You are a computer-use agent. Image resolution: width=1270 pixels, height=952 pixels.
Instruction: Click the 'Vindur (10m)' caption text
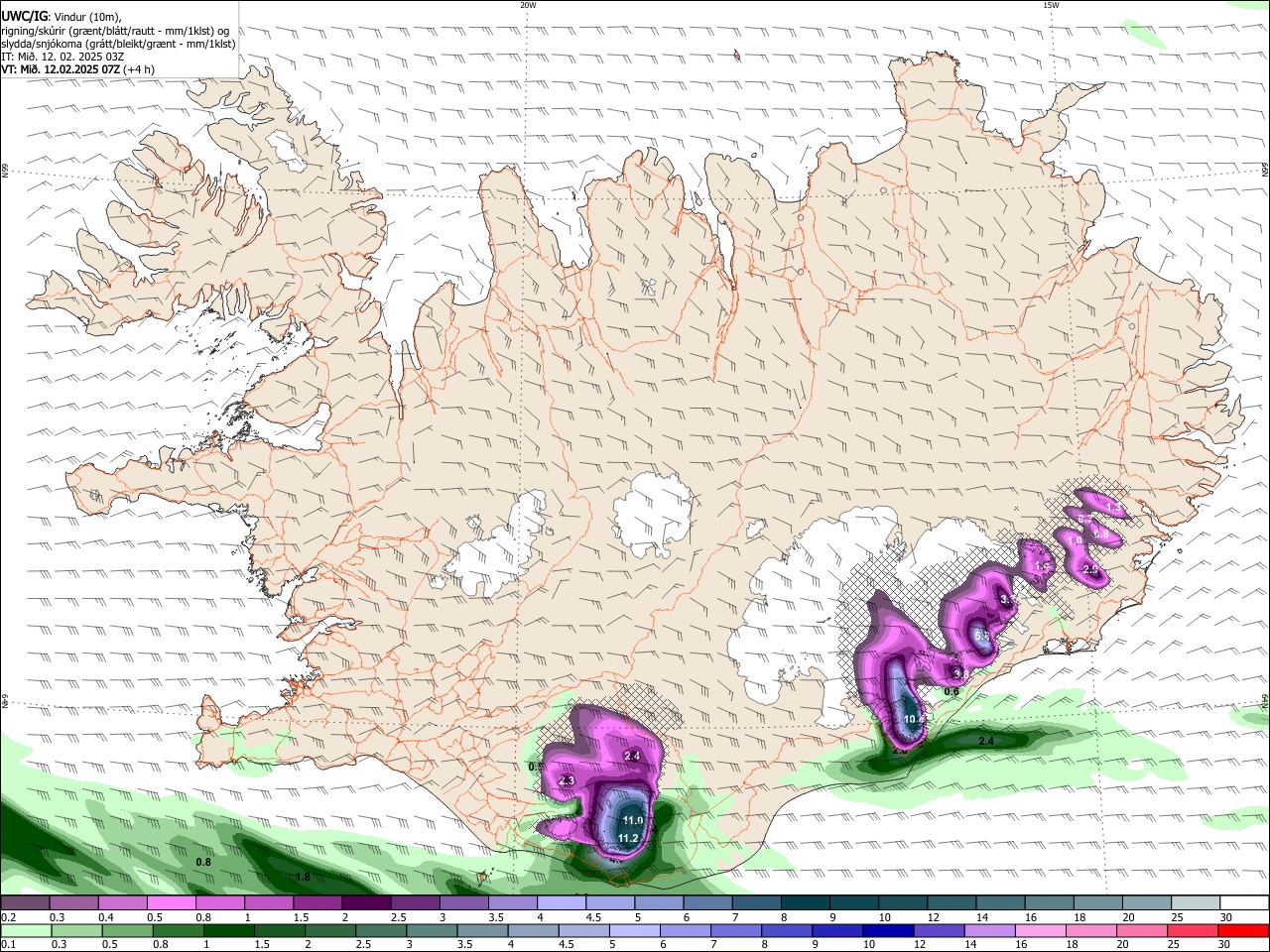tap(85, 17)
